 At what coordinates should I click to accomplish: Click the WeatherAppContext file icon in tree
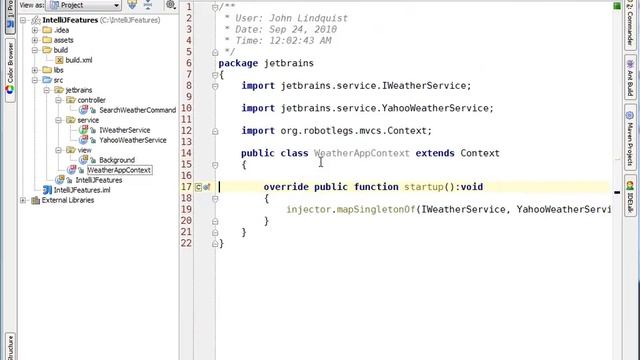(72, 170)
